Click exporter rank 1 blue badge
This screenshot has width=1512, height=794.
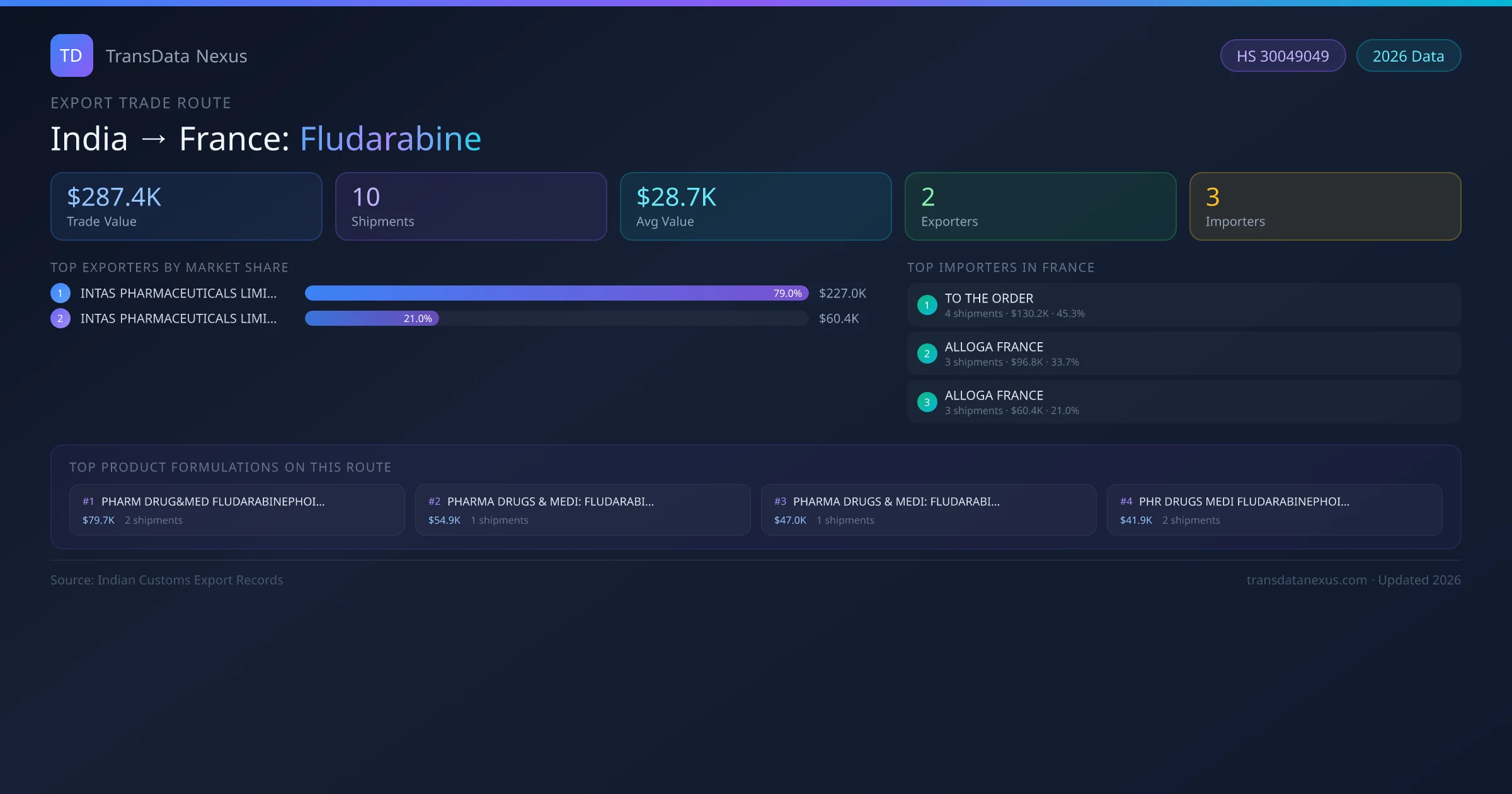click(x=60, y=293)
